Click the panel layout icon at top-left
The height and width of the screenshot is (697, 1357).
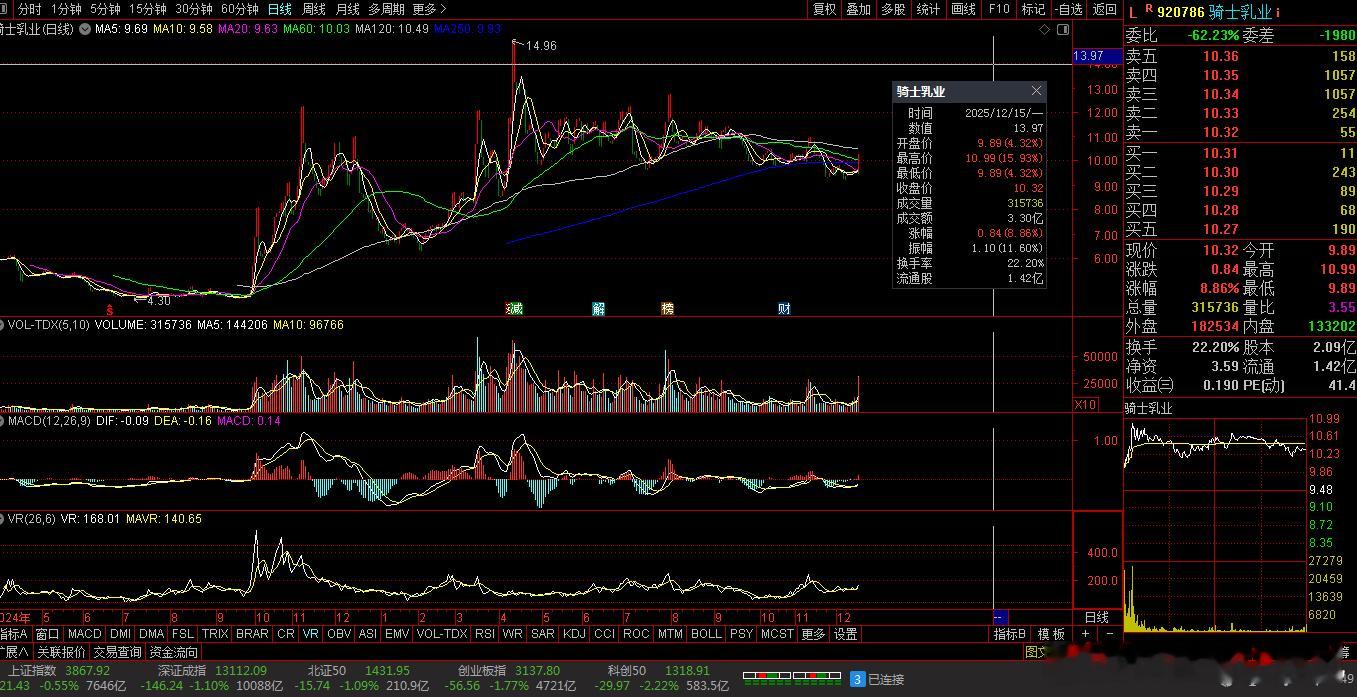(x=6, y=9)
